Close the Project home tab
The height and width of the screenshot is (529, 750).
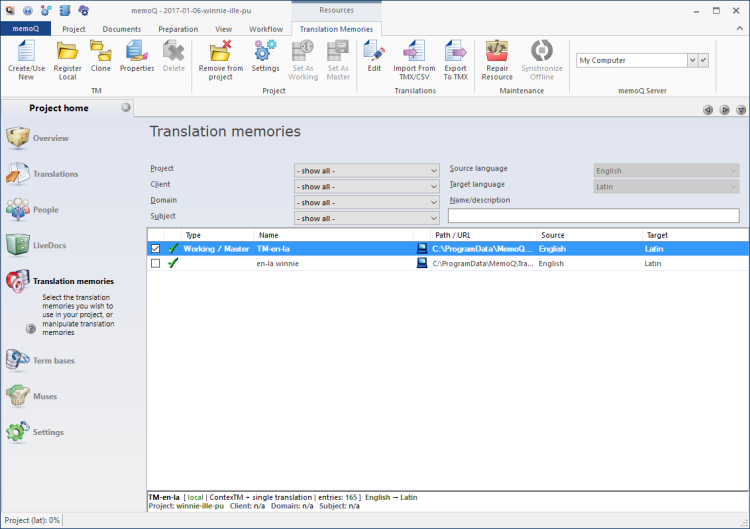tap(126, 108)
